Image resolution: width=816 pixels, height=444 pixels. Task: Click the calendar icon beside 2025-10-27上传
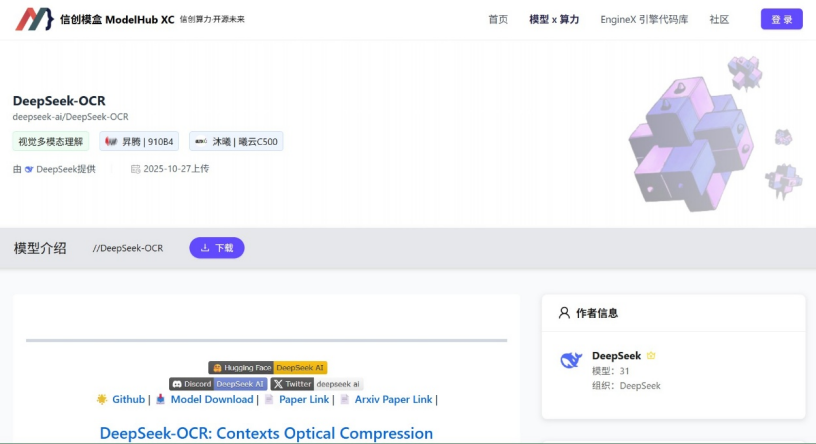pos(135,169)
